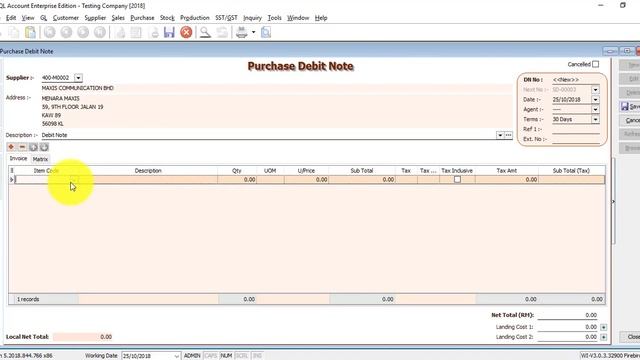Switch to the Matrix tab

click(40, 159)
